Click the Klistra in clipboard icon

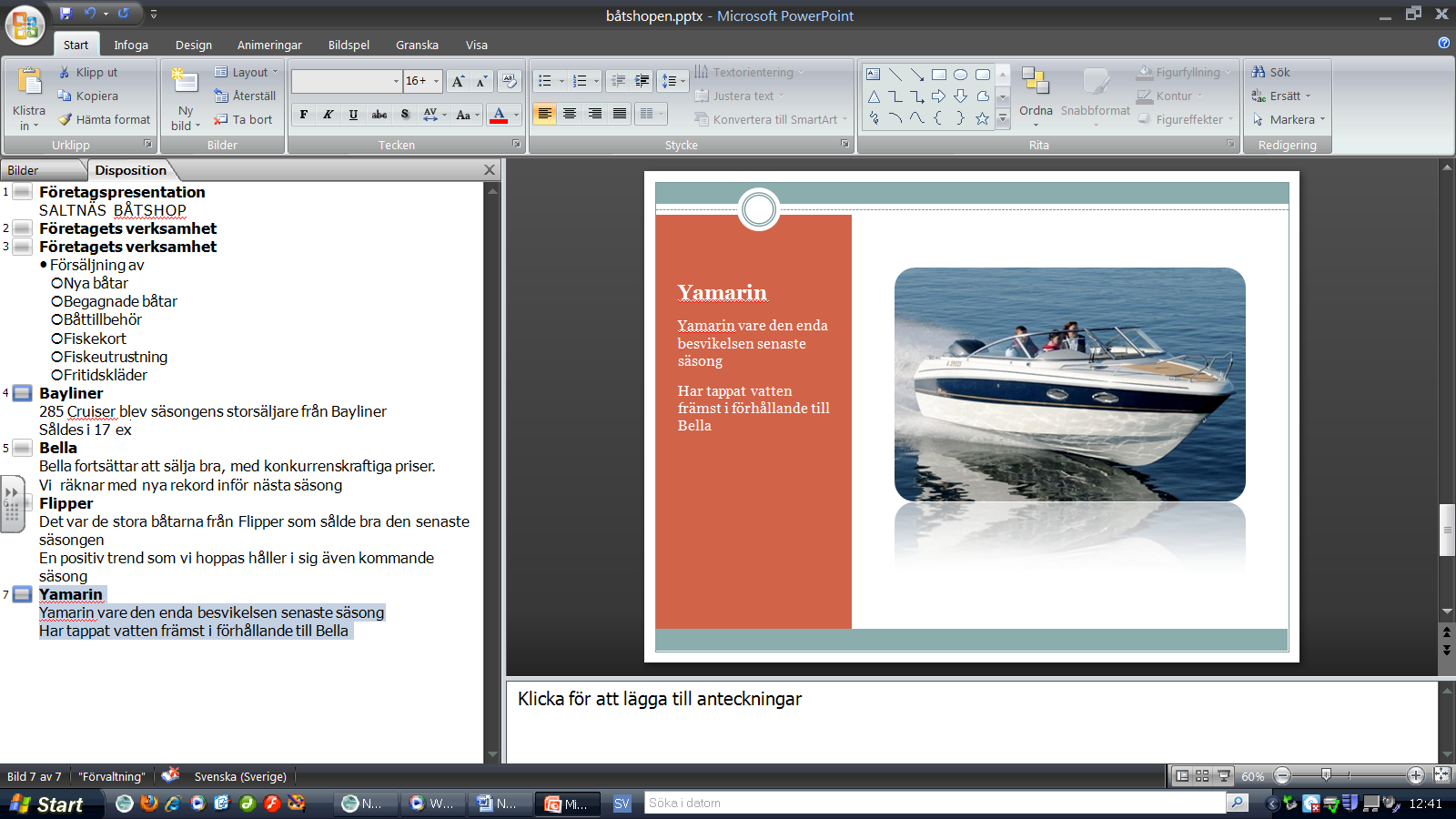(x=29, y=83)
